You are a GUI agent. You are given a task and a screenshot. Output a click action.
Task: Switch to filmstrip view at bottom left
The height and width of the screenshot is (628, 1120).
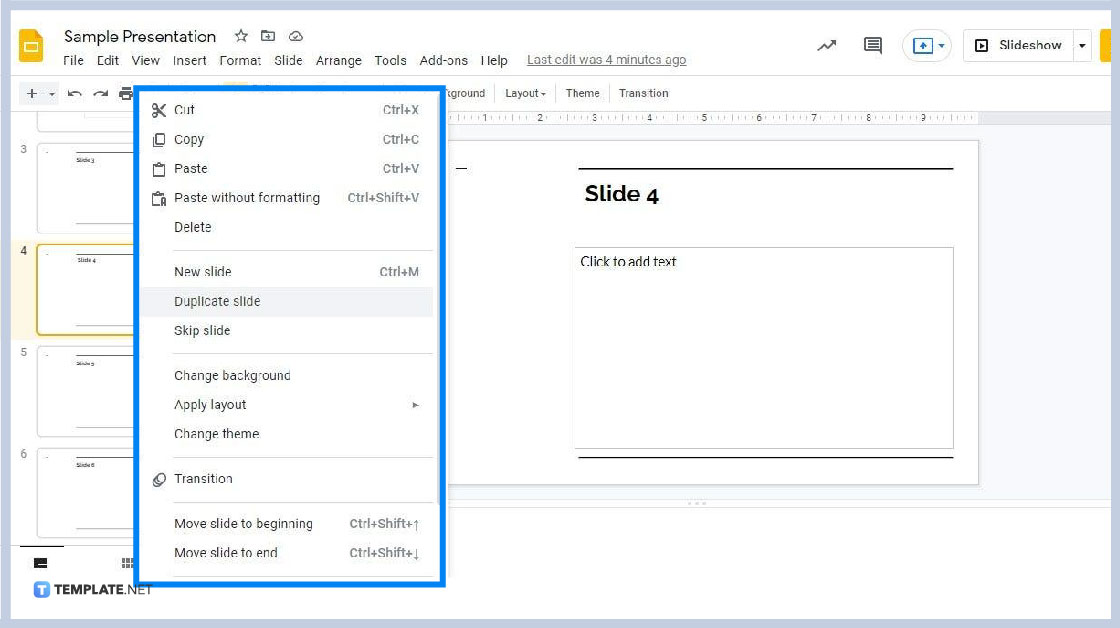coord(40,562)
